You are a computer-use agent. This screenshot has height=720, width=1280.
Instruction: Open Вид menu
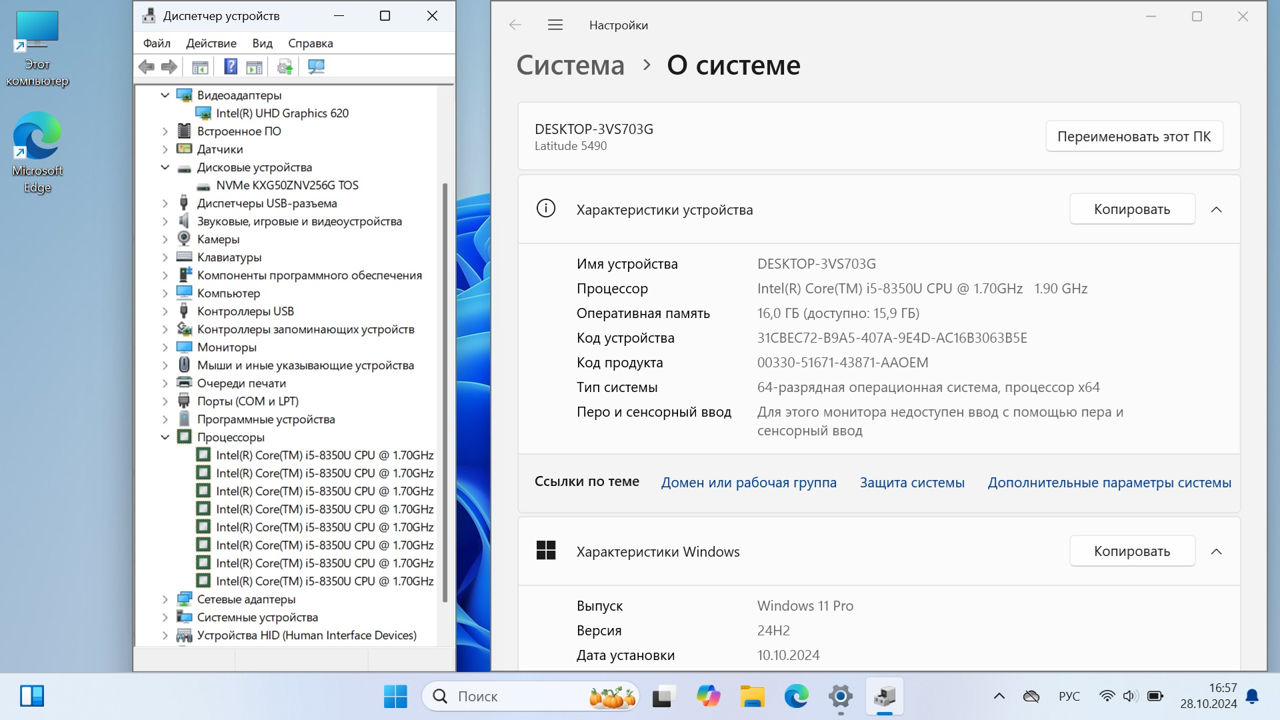click(262, 43)
